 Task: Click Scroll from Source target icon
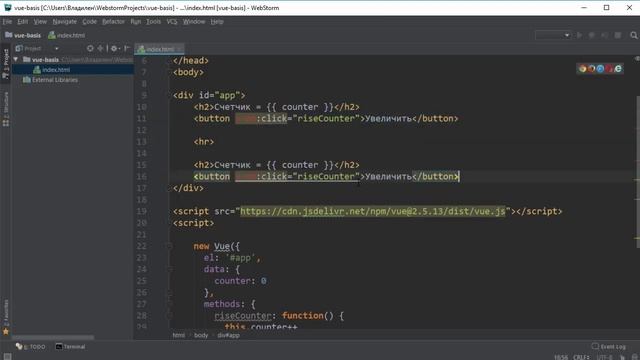(x=90, y=49)
